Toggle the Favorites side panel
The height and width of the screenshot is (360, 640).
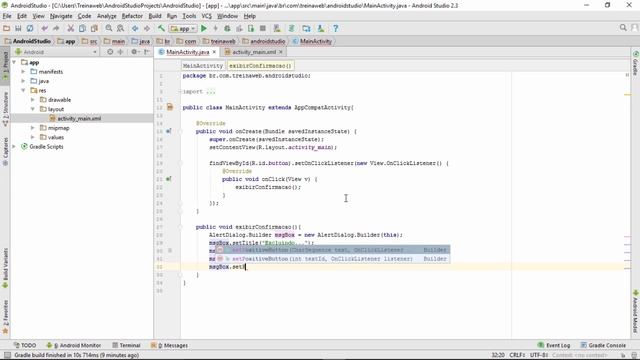click(x=5, y=317)
